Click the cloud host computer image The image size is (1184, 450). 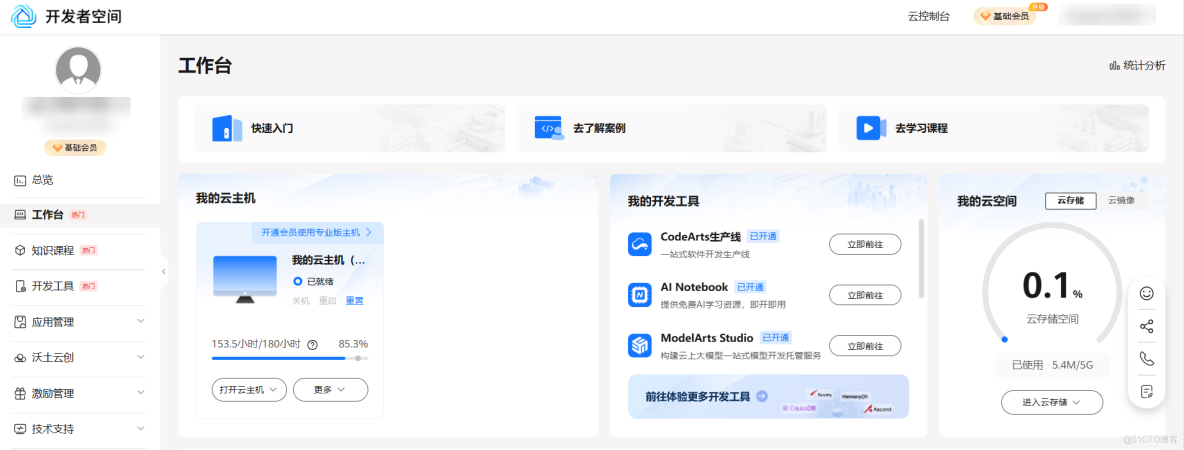point(245,279)
